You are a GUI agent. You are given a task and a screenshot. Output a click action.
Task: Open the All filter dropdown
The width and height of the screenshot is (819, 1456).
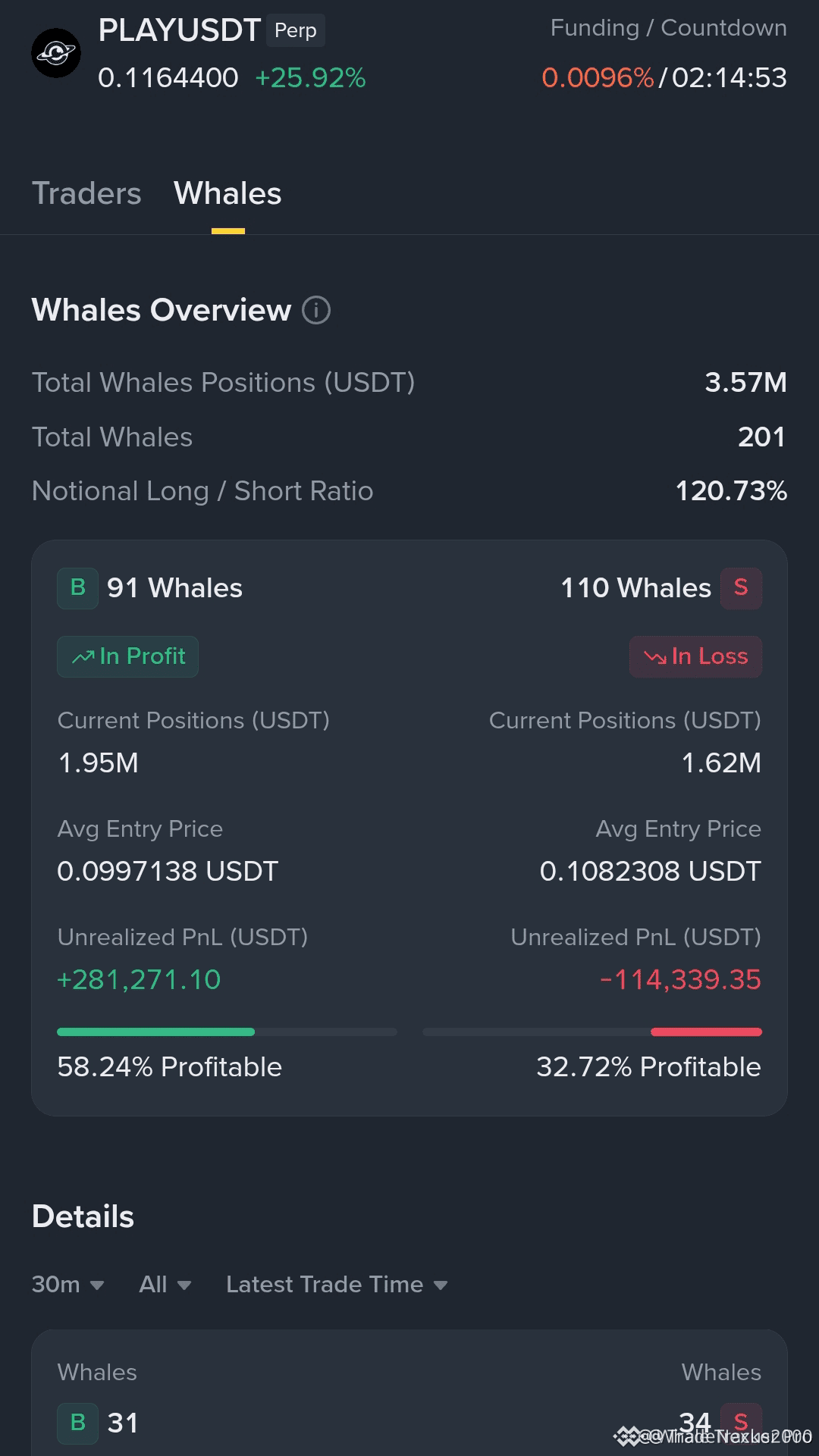click(165, 1285)
